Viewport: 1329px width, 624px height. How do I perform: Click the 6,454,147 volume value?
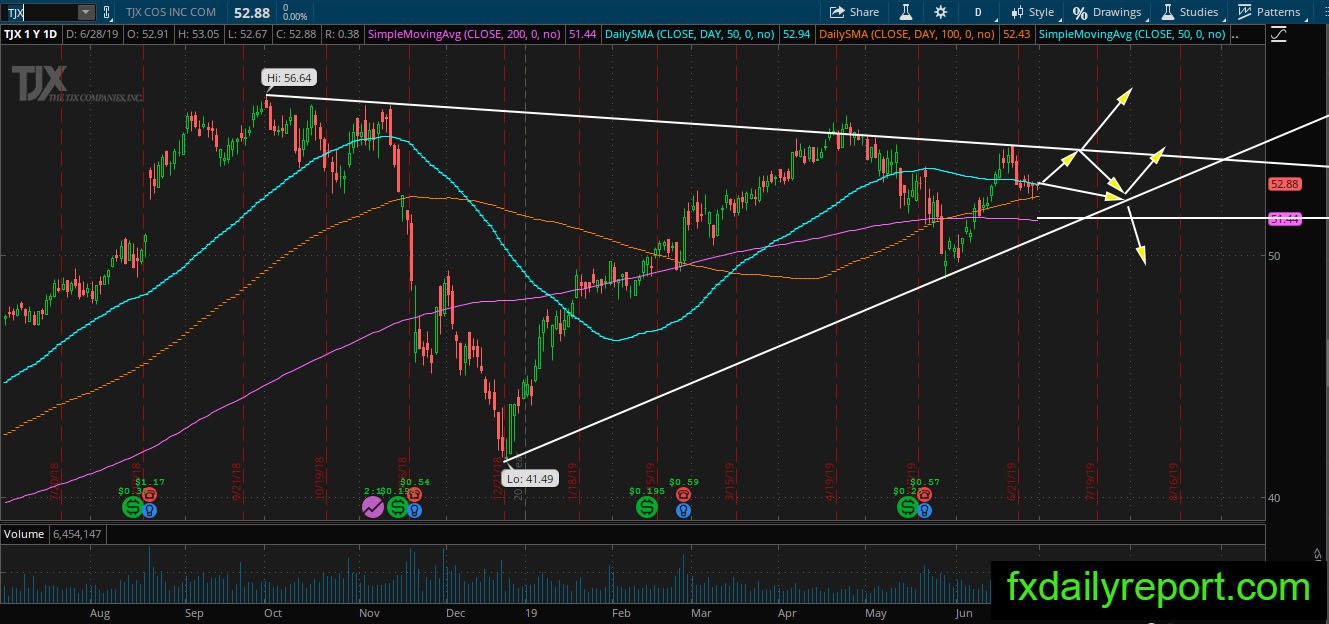76,534
